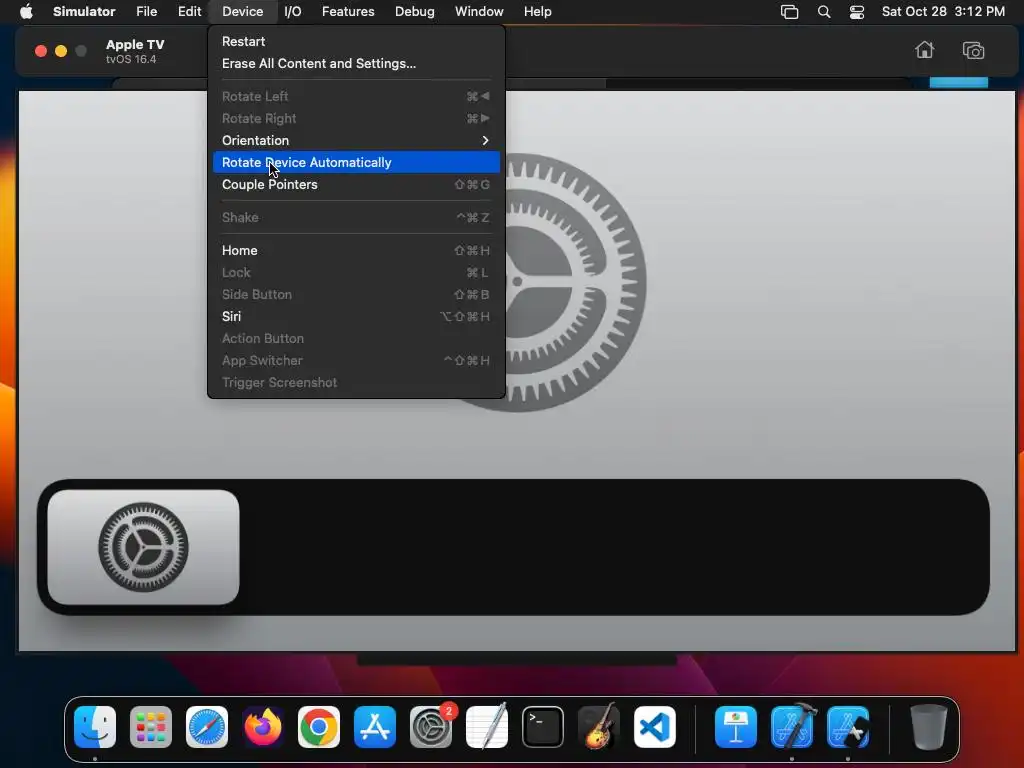
Task: Open the Simulator application menu
Action: click(84, 11)
